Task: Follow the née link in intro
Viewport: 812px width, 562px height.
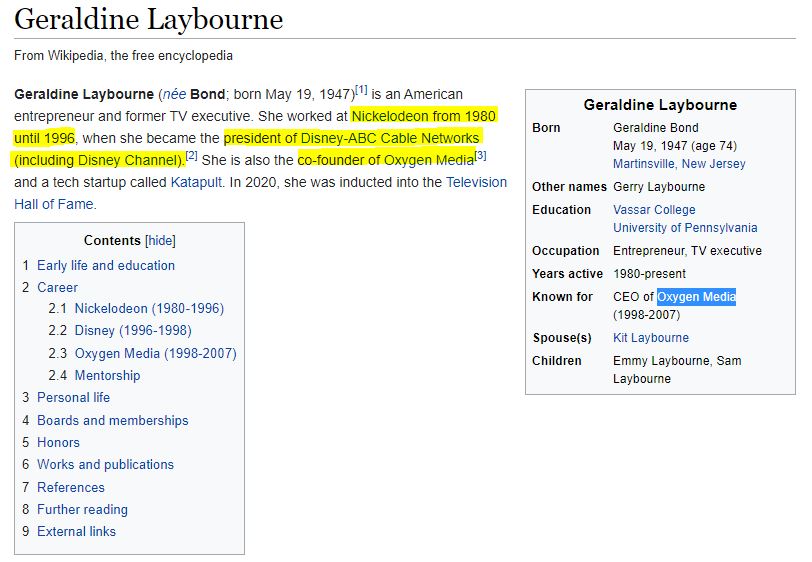Action: point(174,94)
